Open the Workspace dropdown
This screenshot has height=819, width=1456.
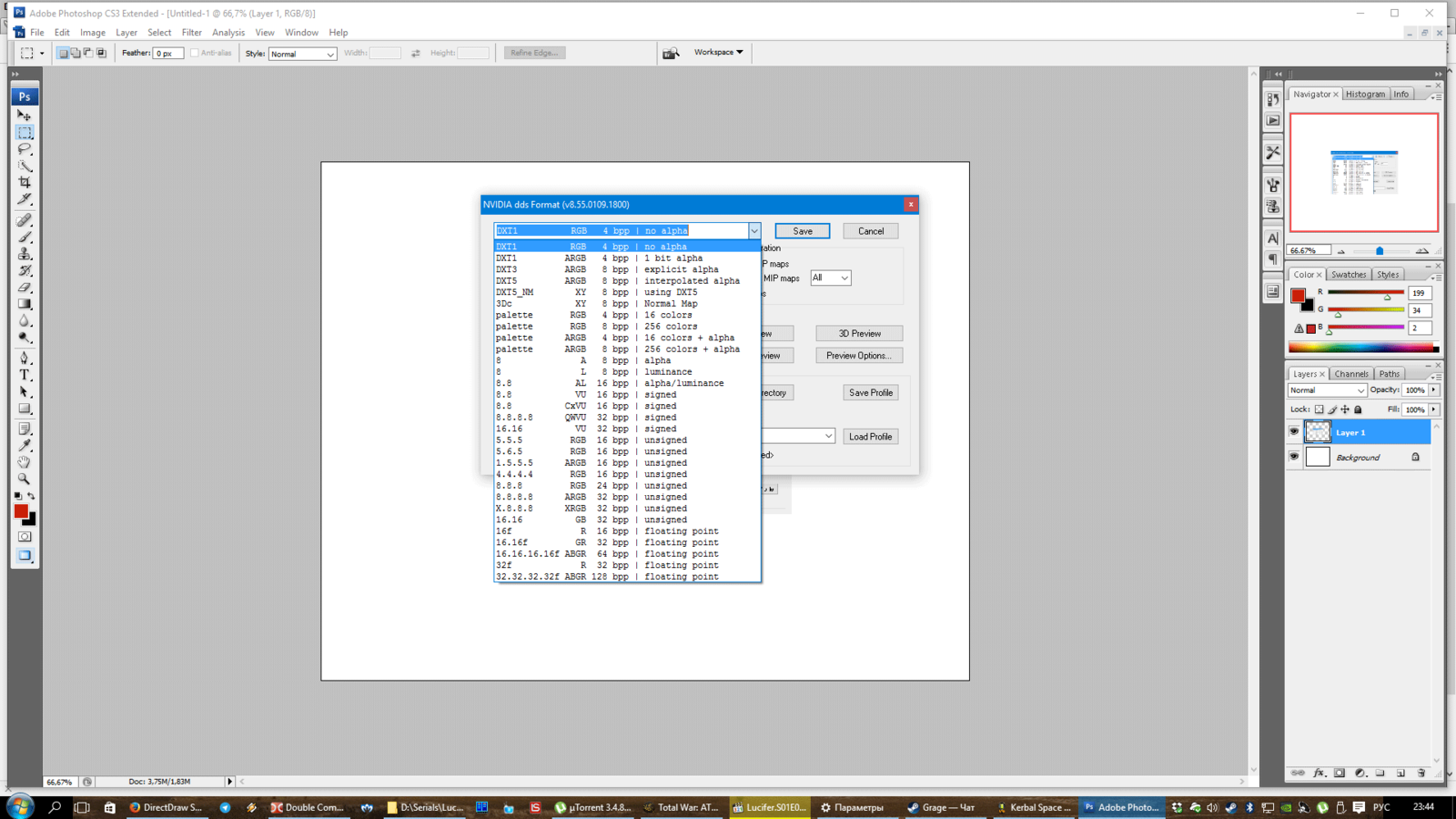tap(719, 52)
